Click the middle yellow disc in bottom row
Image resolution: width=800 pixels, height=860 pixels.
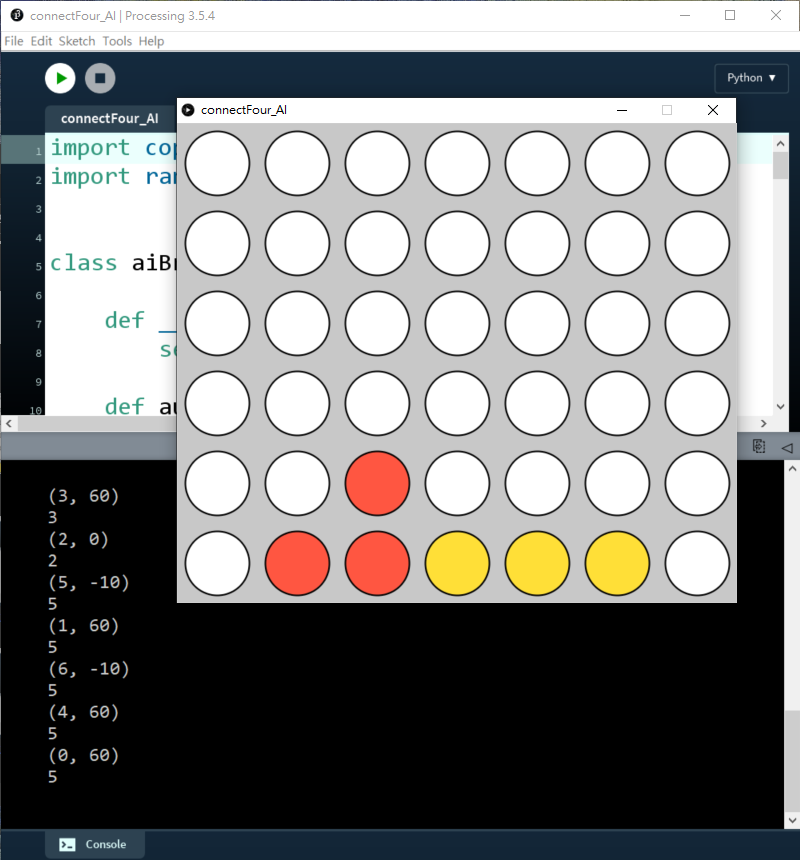[537, 563]
